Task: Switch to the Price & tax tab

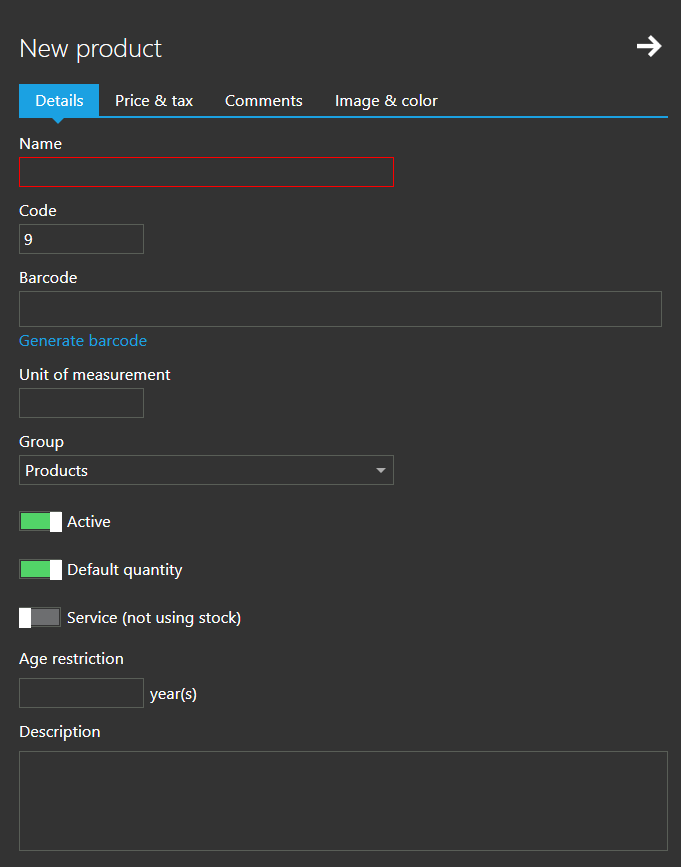Action: coord(154,101)
